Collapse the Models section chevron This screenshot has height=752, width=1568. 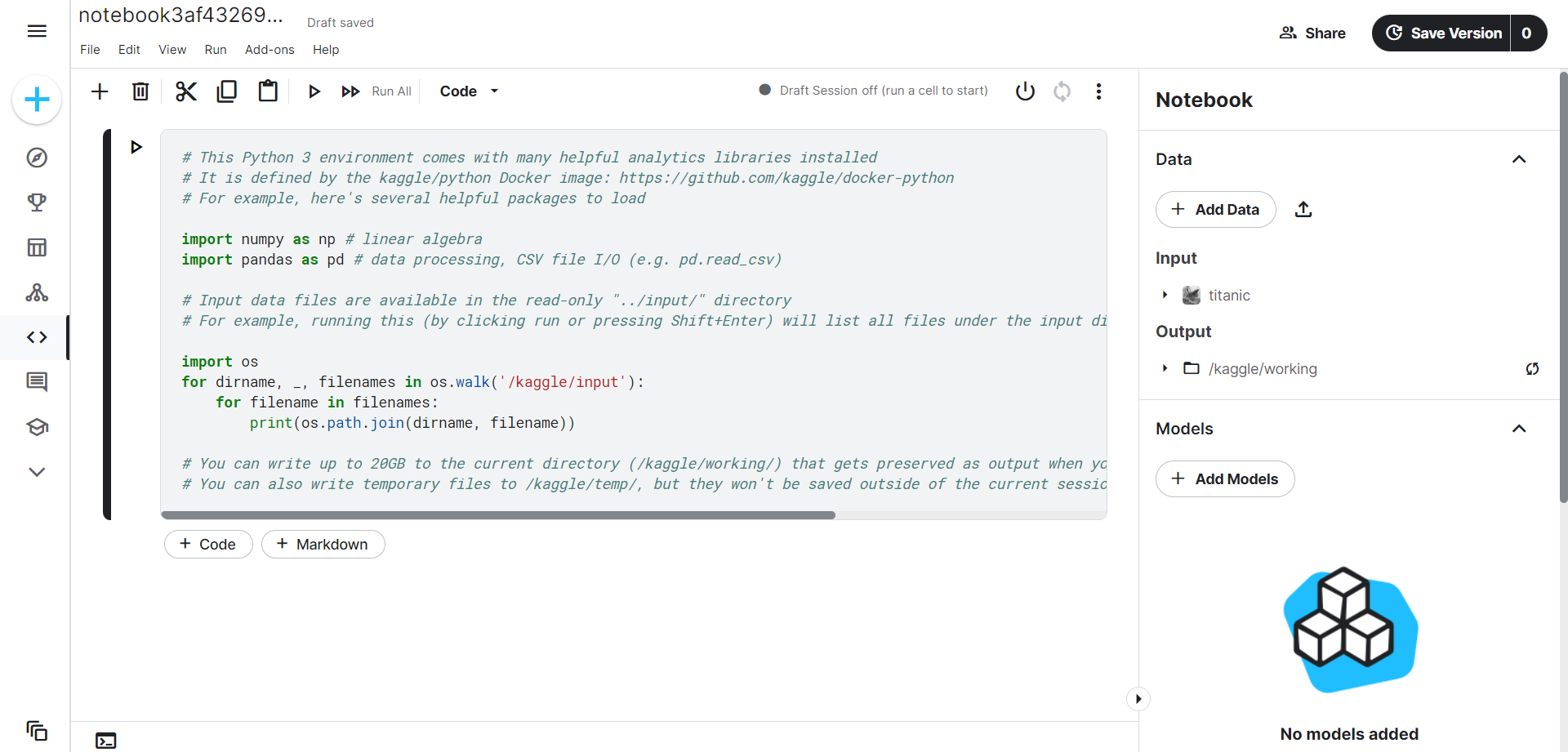tap(1519, 429)
